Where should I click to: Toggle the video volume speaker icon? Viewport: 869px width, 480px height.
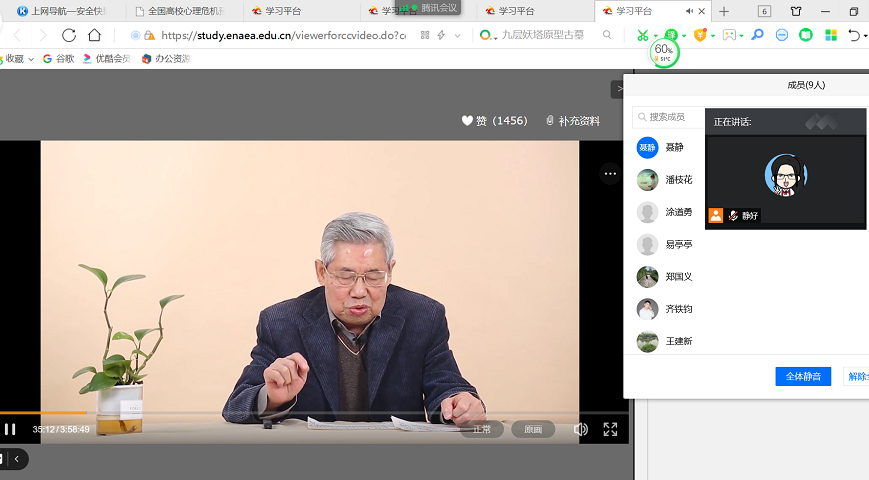tap(580, 430)
